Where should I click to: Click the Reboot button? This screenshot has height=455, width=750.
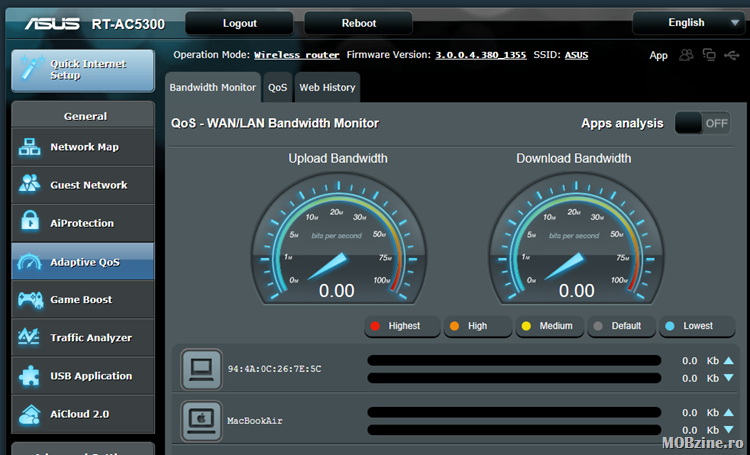pyautogui.click(x=358, y=23)
